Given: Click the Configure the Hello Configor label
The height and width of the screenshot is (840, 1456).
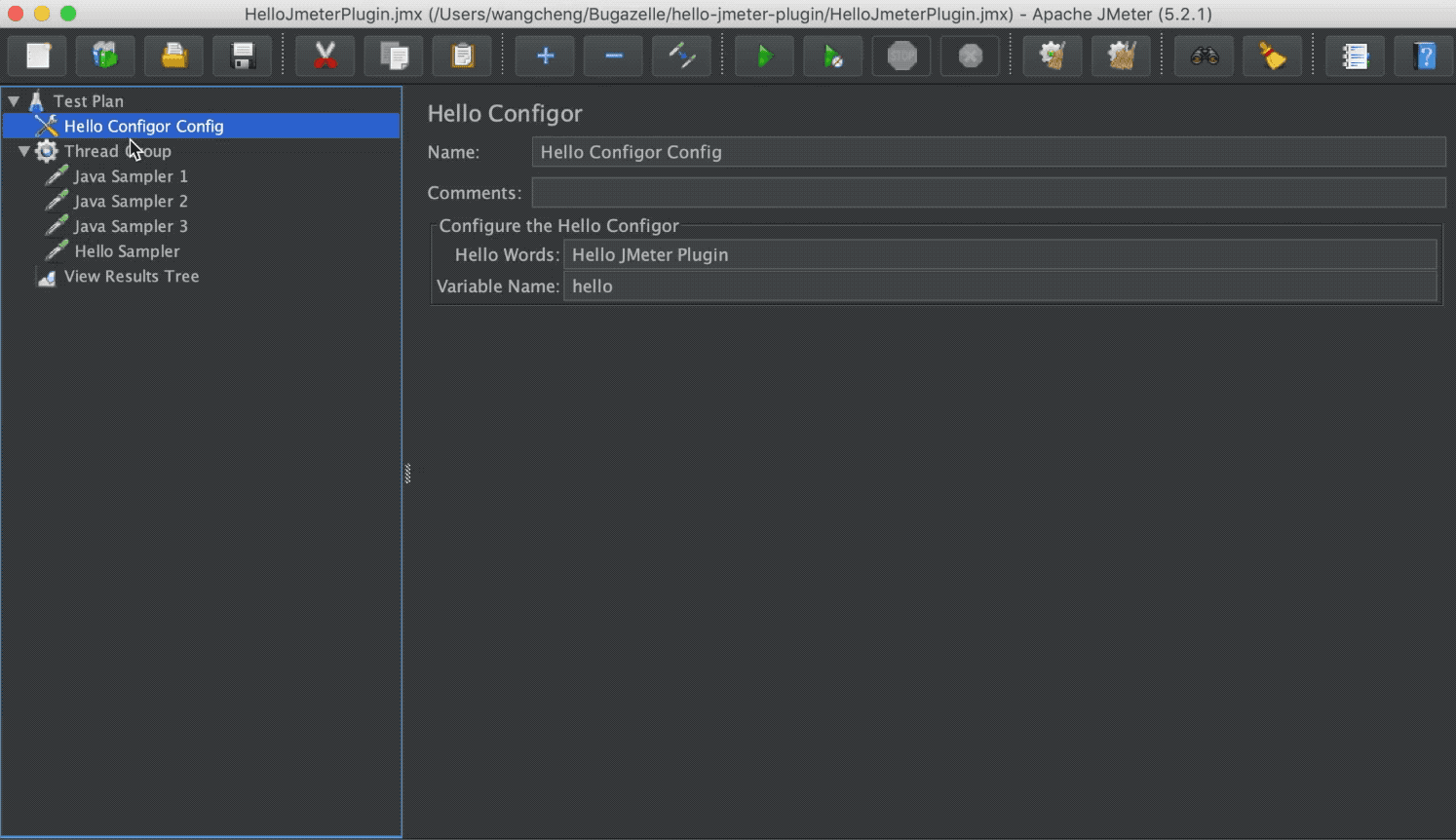Looking at the screenshot, I should point(558,226).
